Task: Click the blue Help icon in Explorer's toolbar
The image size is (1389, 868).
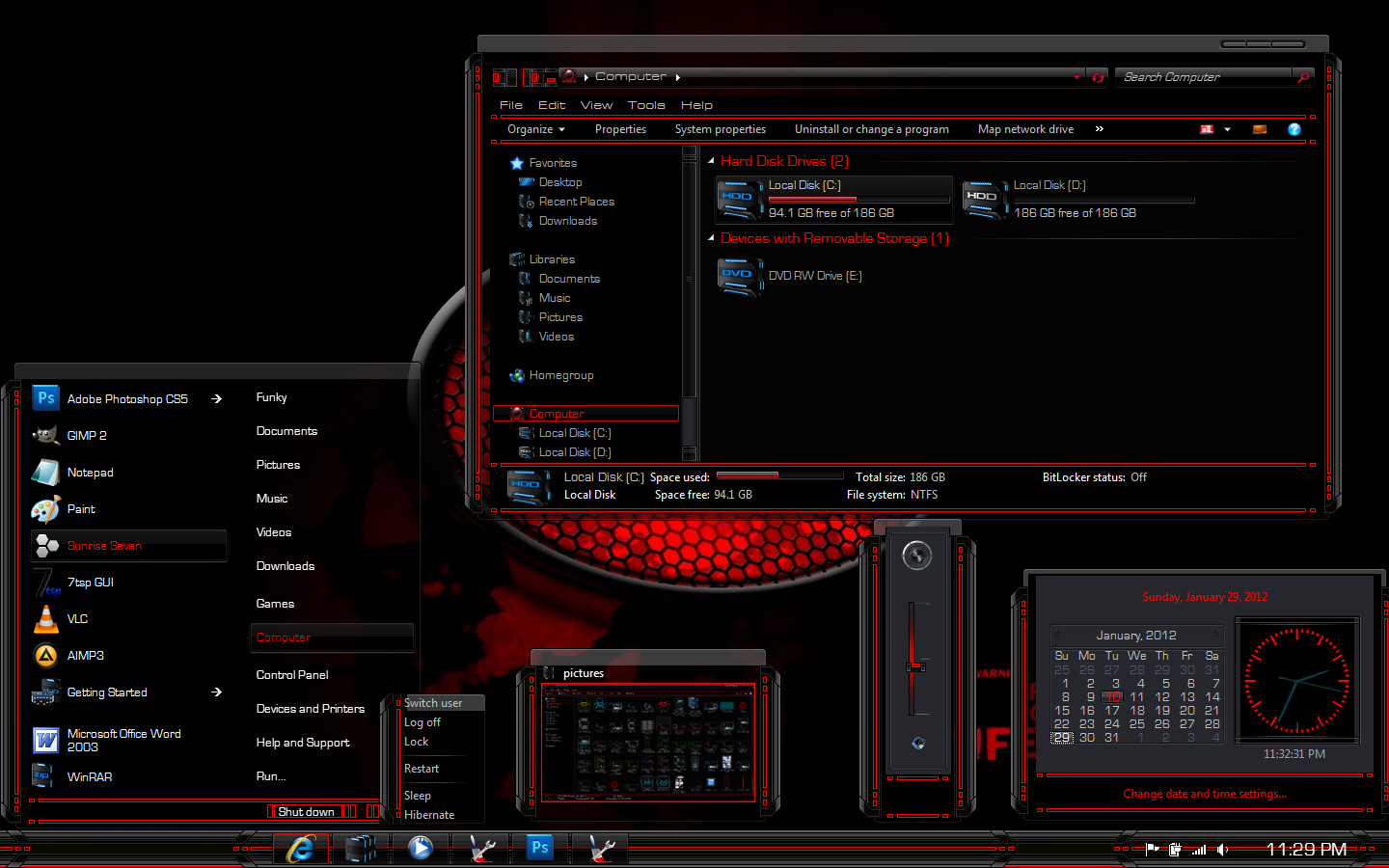Action: [x=1294, y=128]
